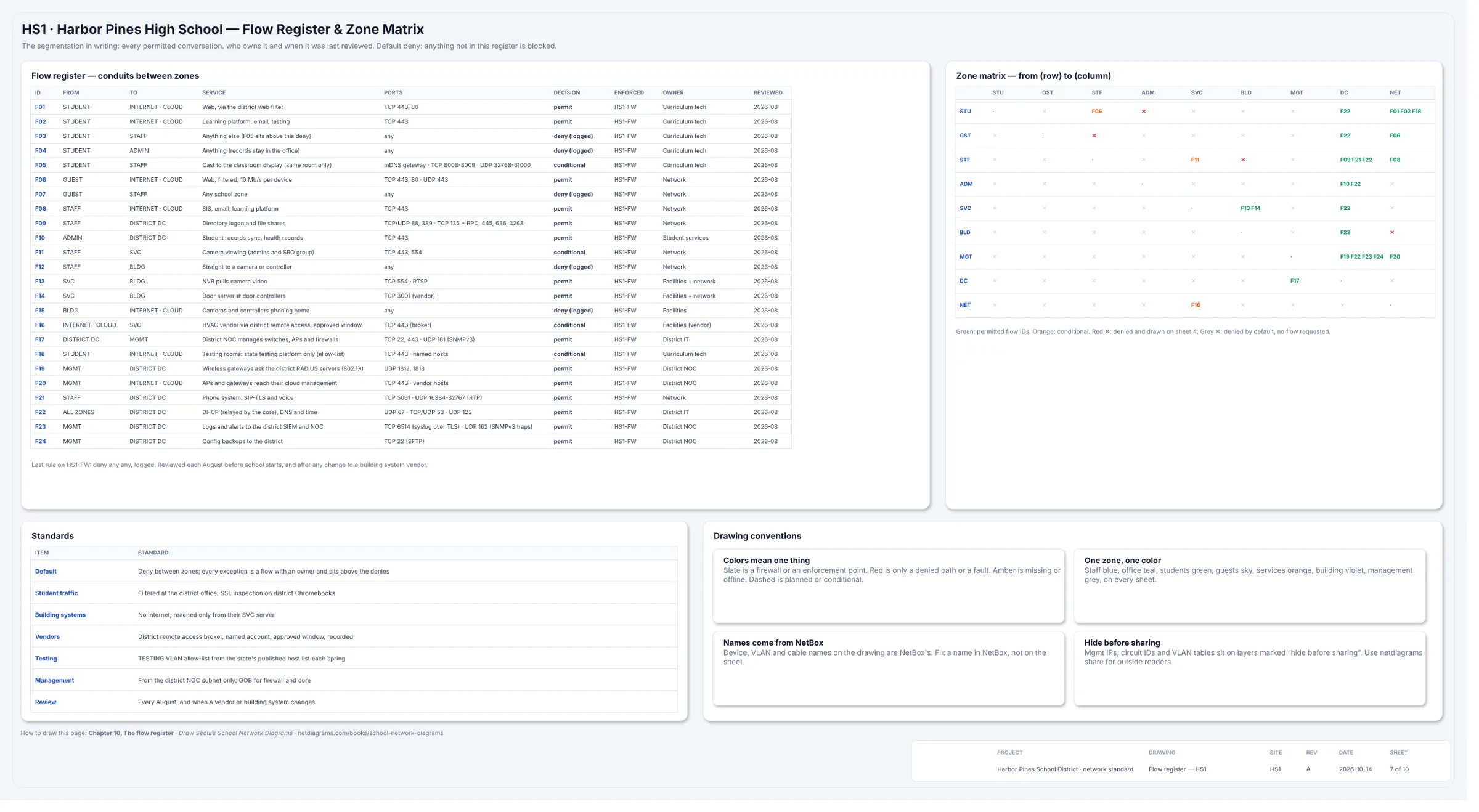Click 'Chapter 10, The flow register' text
The height and width of the screenshot is (812, 1479).
click(x=131, y=733)
